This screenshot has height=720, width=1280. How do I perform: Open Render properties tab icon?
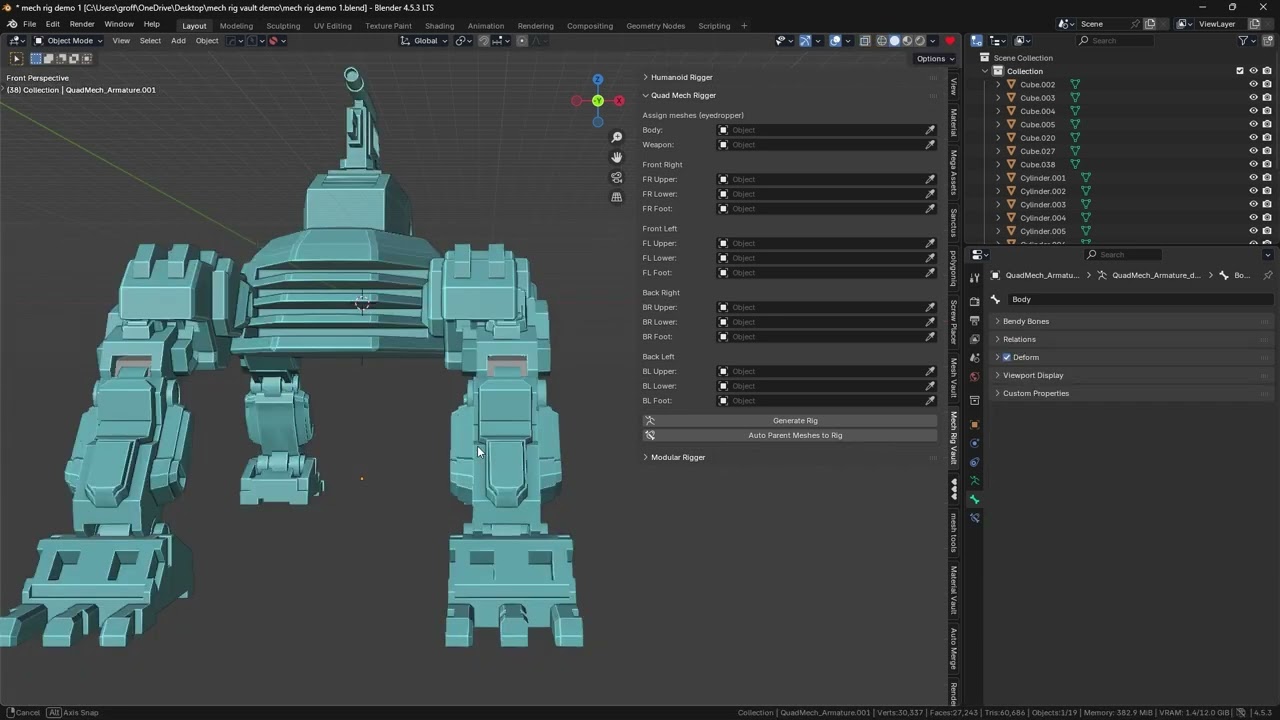click(x=975, y=301)
